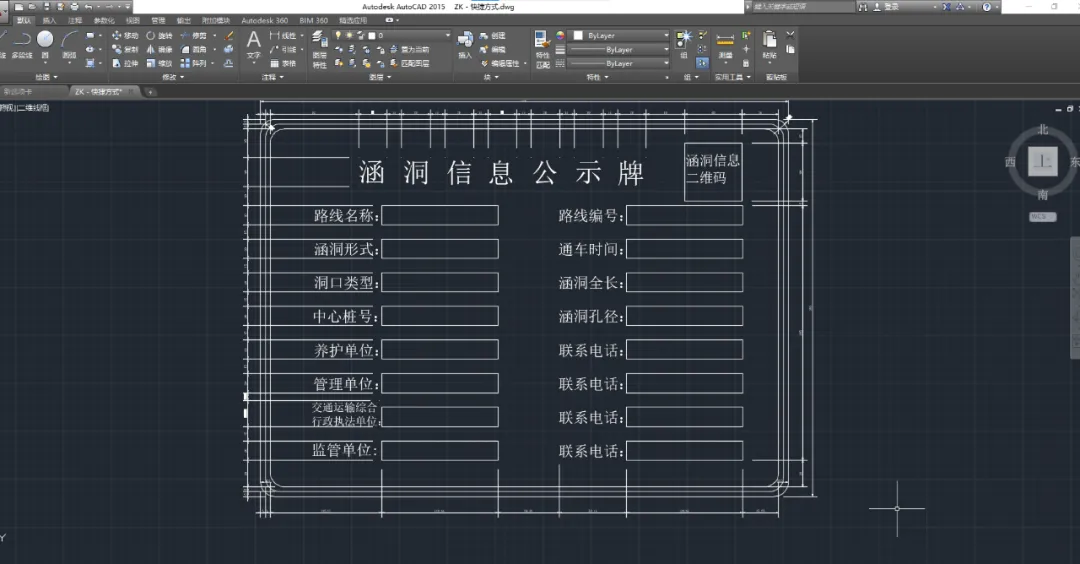The image size is (1080, 564).
Task: Expand the Properties (特性) panel
Action: [597, 77]
